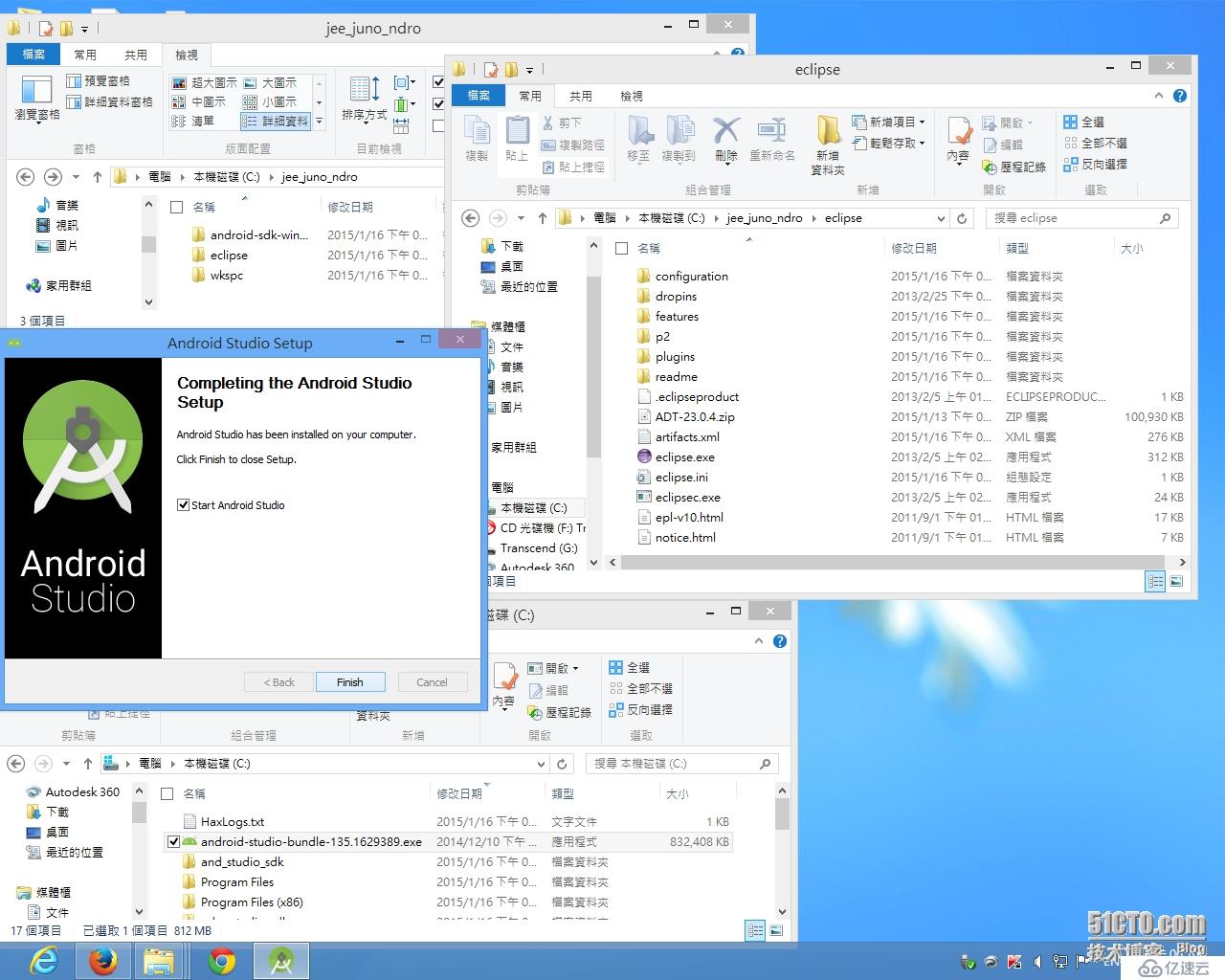Toggle select-all checkbox in eclipse file list header
This screenshot has height=980, width=1225.
pos(621,248)
